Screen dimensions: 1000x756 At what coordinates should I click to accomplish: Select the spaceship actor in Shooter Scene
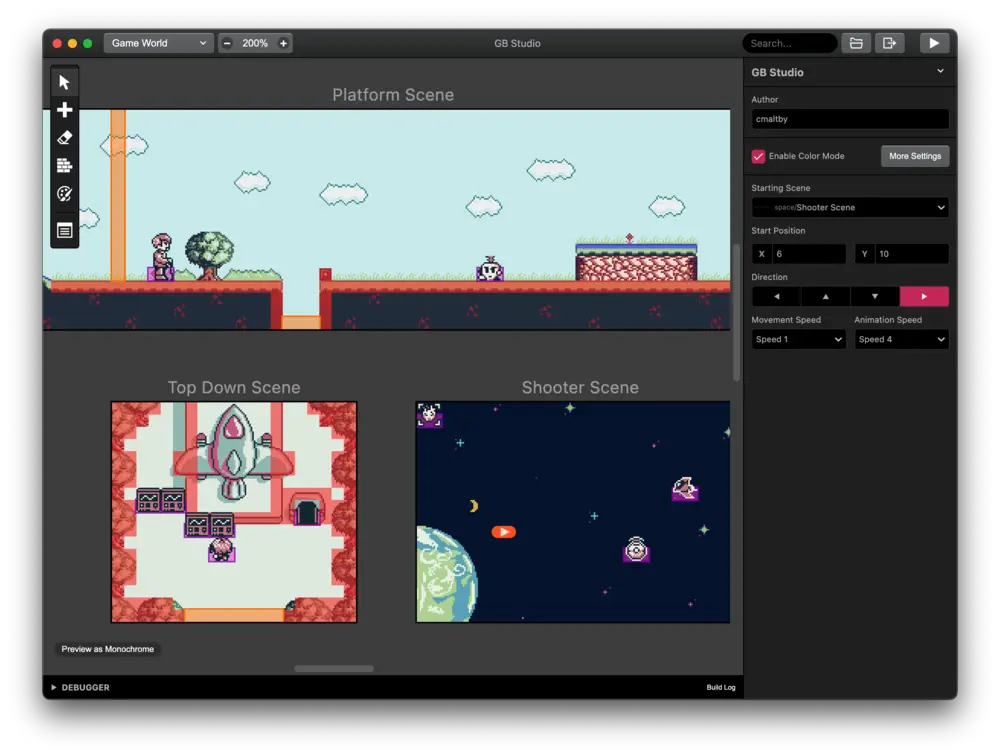pyautogui.click(x=685, y=489)
